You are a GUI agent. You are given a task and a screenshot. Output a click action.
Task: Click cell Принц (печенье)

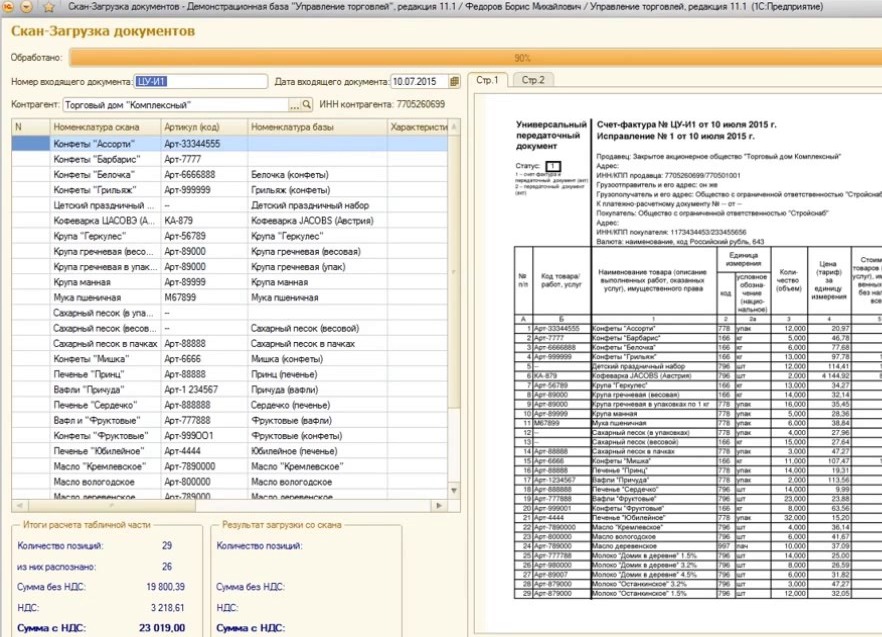pos(317,374)
